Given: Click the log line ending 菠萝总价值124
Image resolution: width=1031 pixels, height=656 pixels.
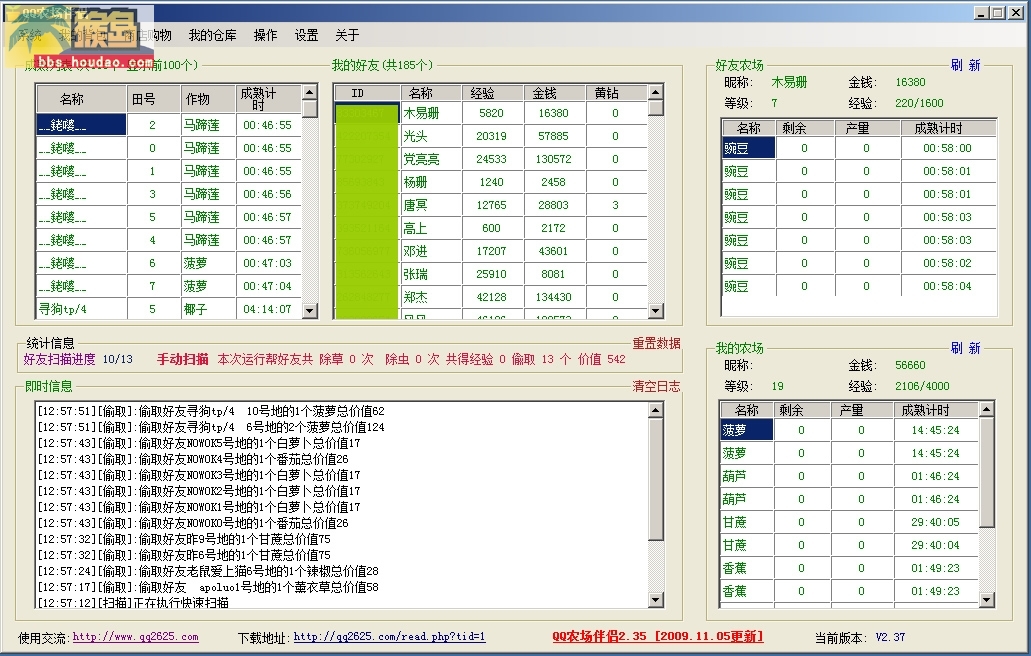Looking at the screenshot, I should (211, 427).
